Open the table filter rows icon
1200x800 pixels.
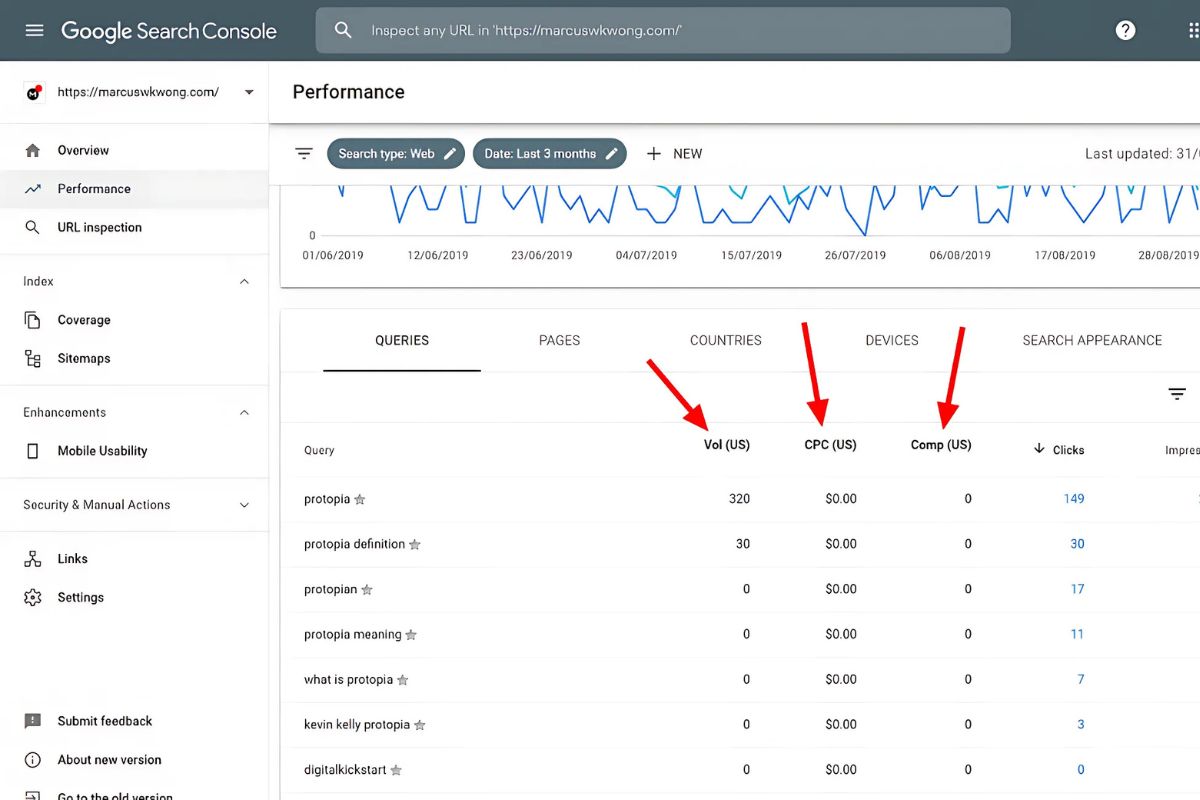point(1177,394)
